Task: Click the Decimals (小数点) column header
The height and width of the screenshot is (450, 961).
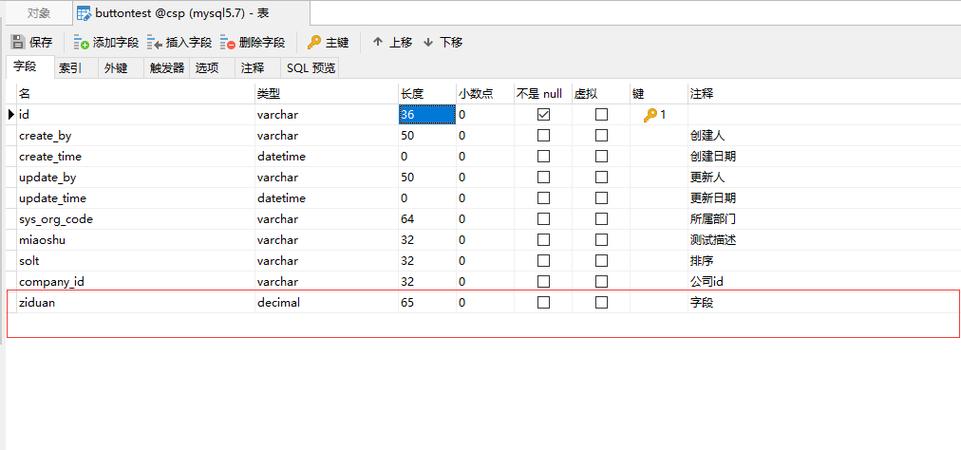Action: 485,94
